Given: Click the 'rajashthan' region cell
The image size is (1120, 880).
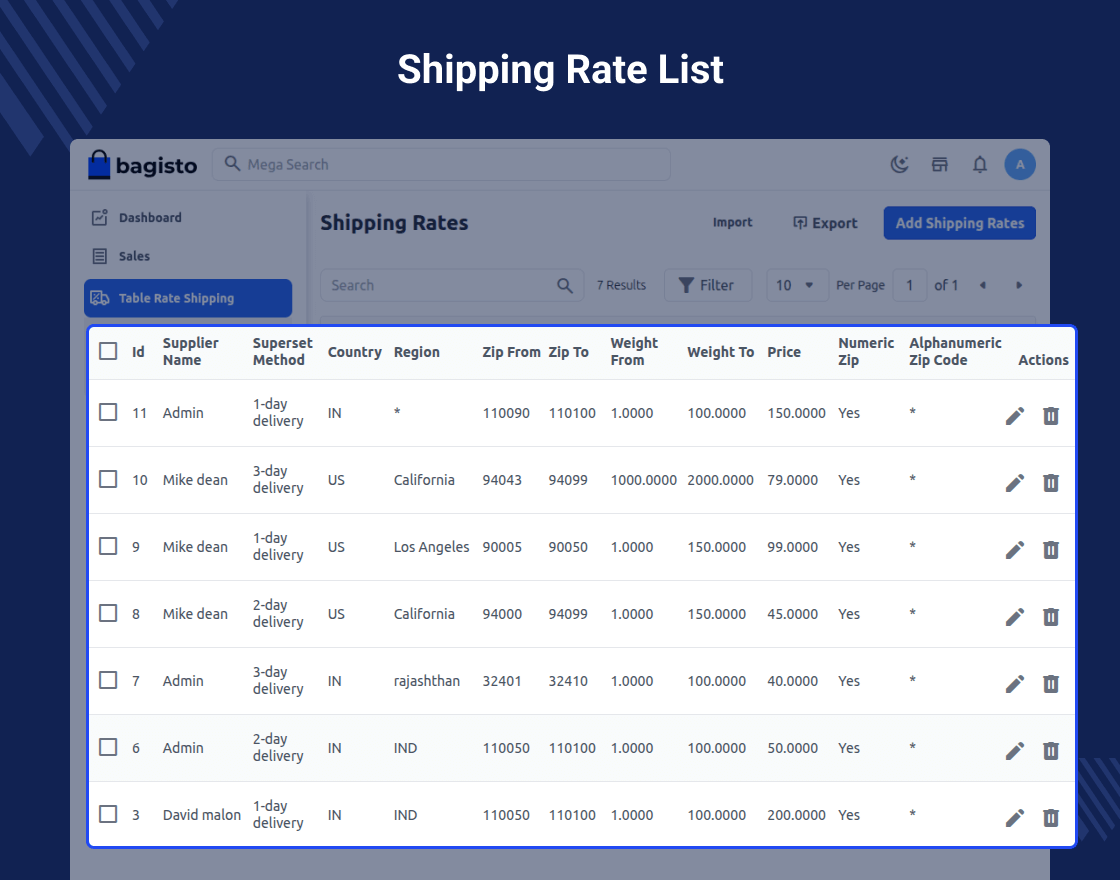Looking at the screenshot, I should (x=426, y=681).
